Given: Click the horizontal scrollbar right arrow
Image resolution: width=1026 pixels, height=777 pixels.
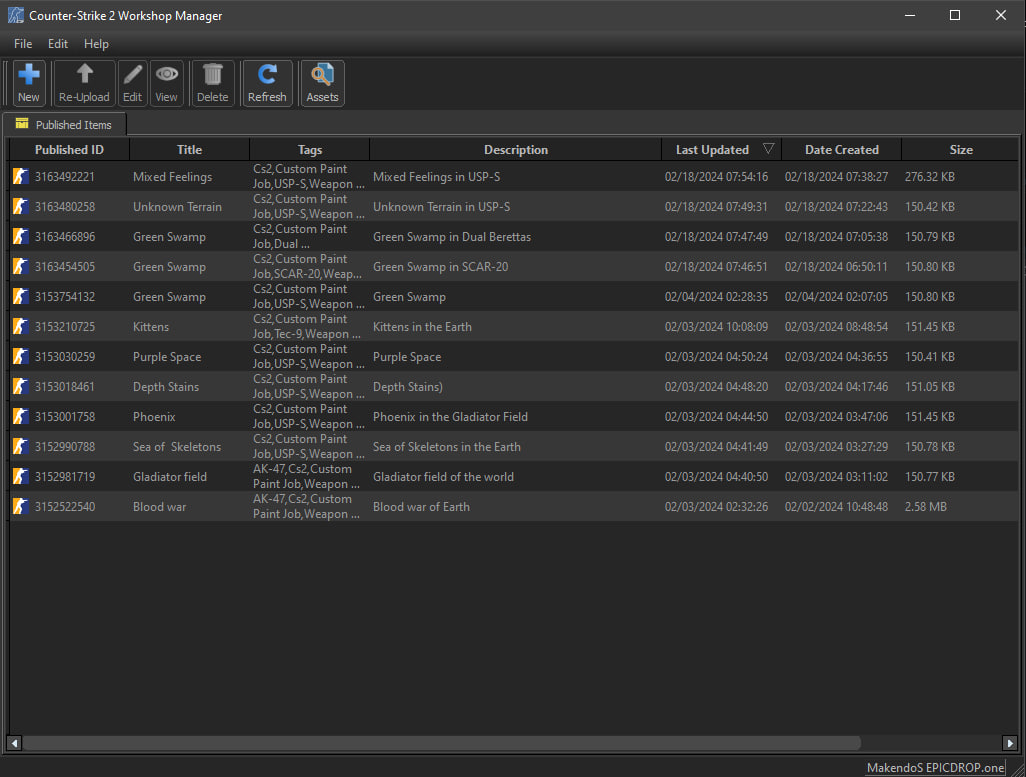Looking at the screenshot, I should (x=1010, y=743).
